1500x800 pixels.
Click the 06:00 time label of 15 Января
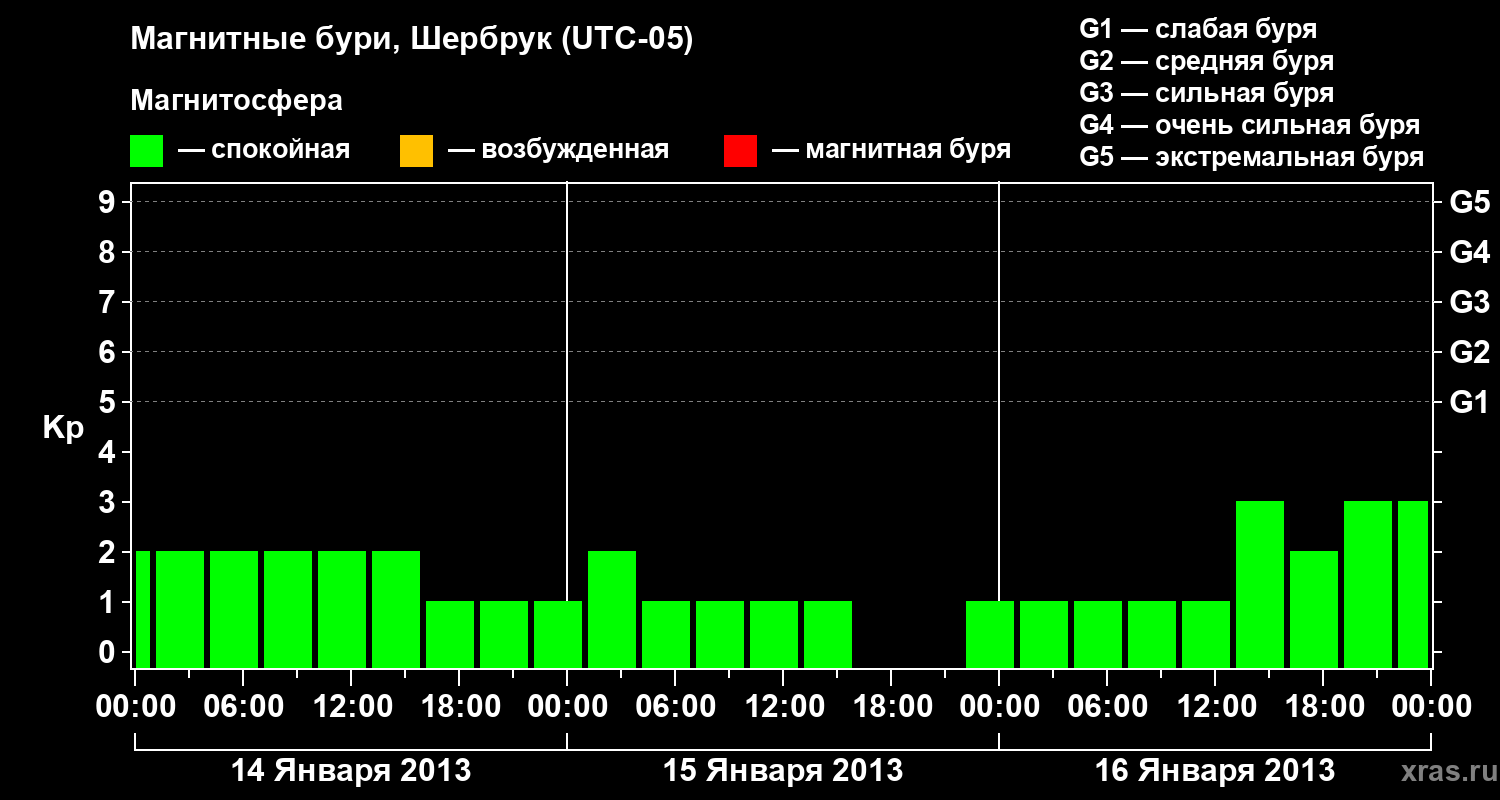675,707
